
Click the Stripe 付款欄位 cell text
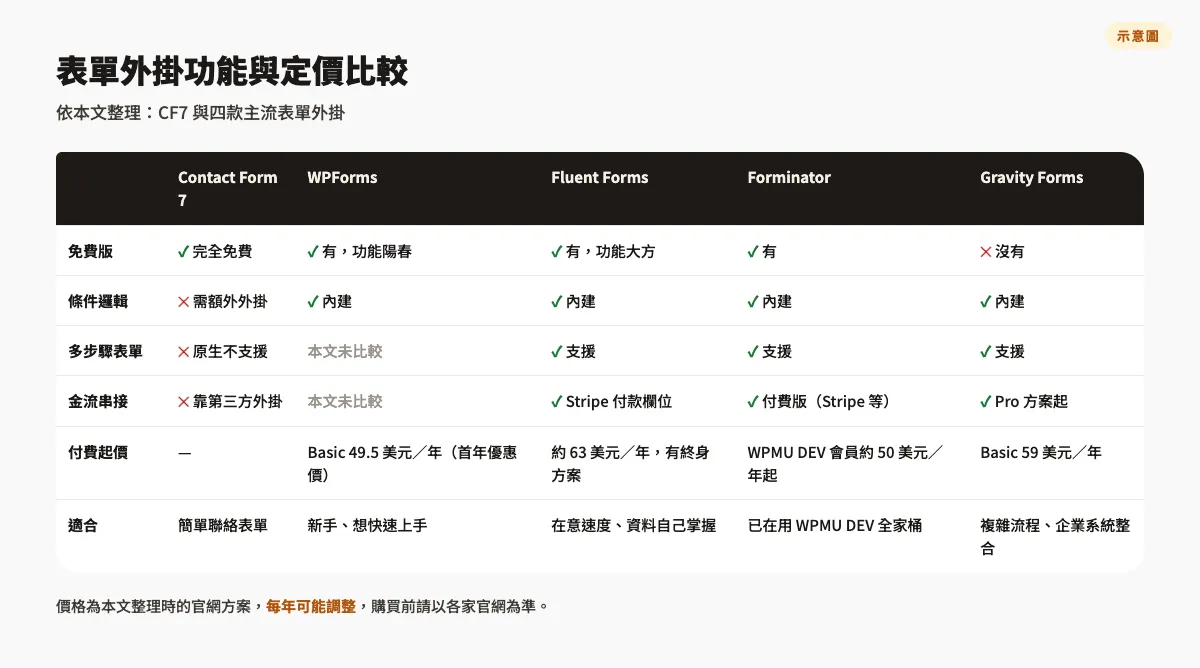619,401
